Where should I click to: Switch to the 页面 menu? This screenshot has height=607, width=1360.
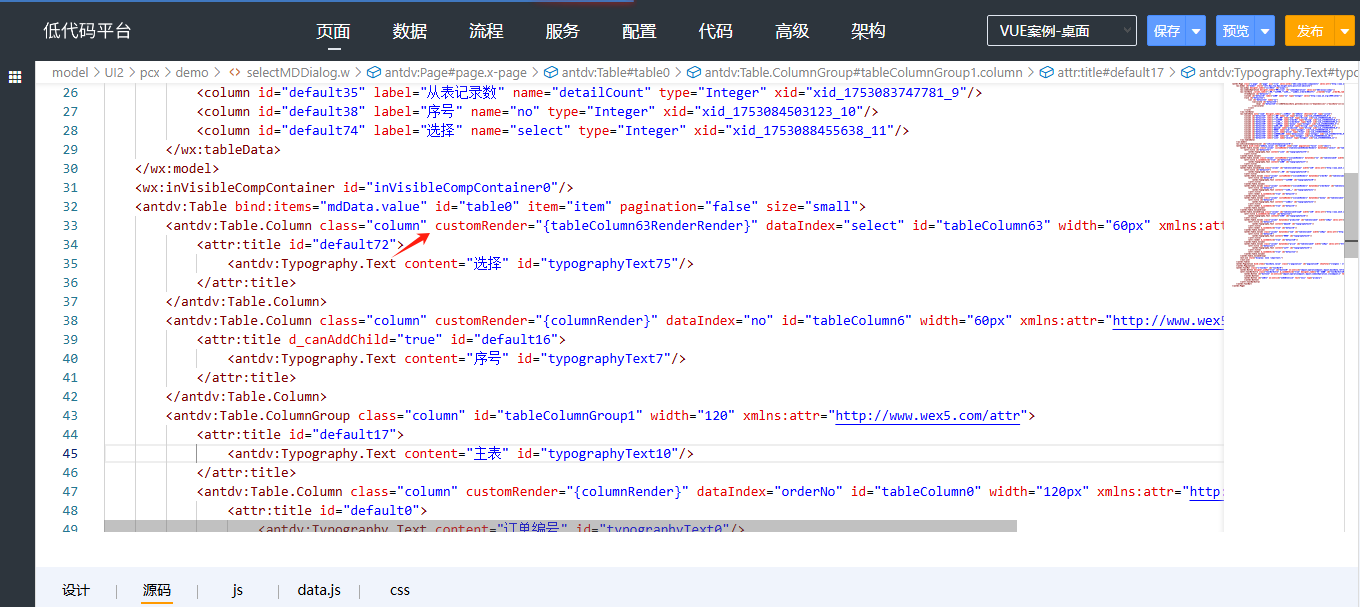tap(333, 31)
